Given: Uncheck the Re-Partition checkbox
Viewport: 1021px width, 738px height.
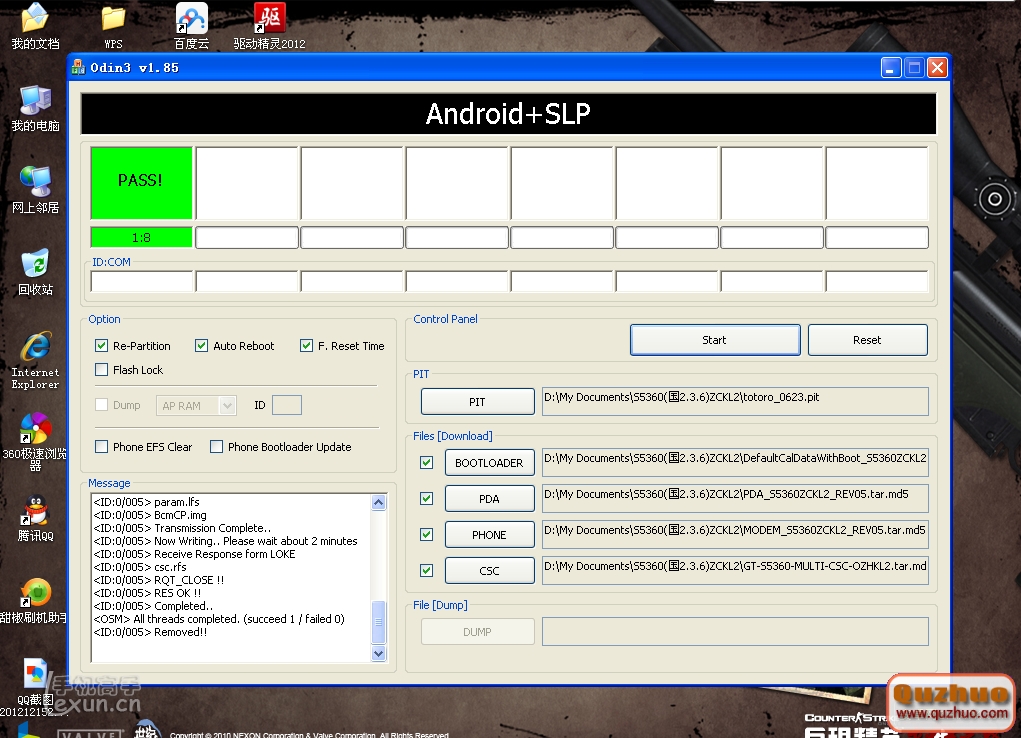Looking at the screenshot, I should click(x=101, y=346).
